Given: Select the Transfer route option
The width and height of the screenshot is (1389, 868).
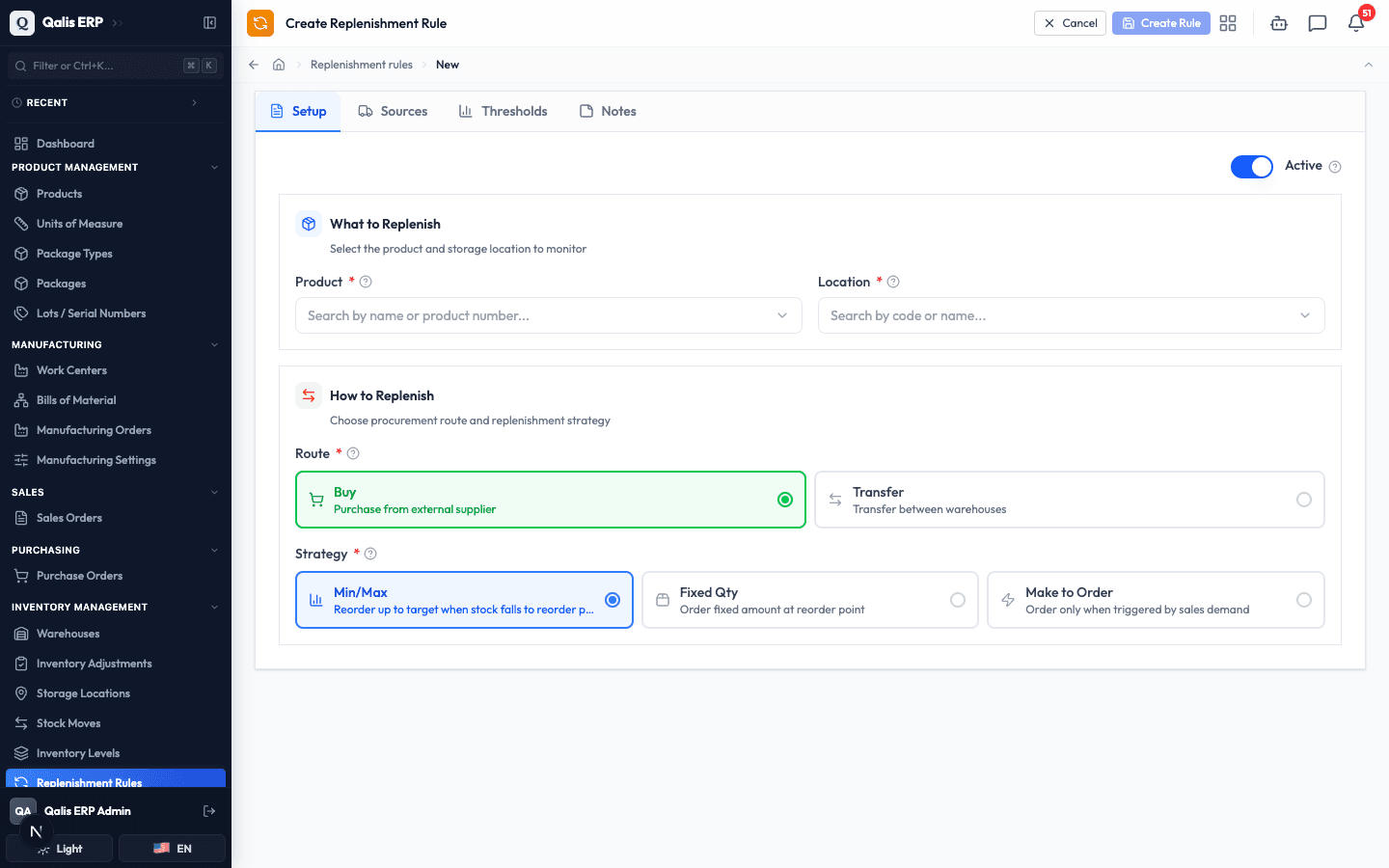Looking at the screenshot, I should click(x=1070, y=500).
